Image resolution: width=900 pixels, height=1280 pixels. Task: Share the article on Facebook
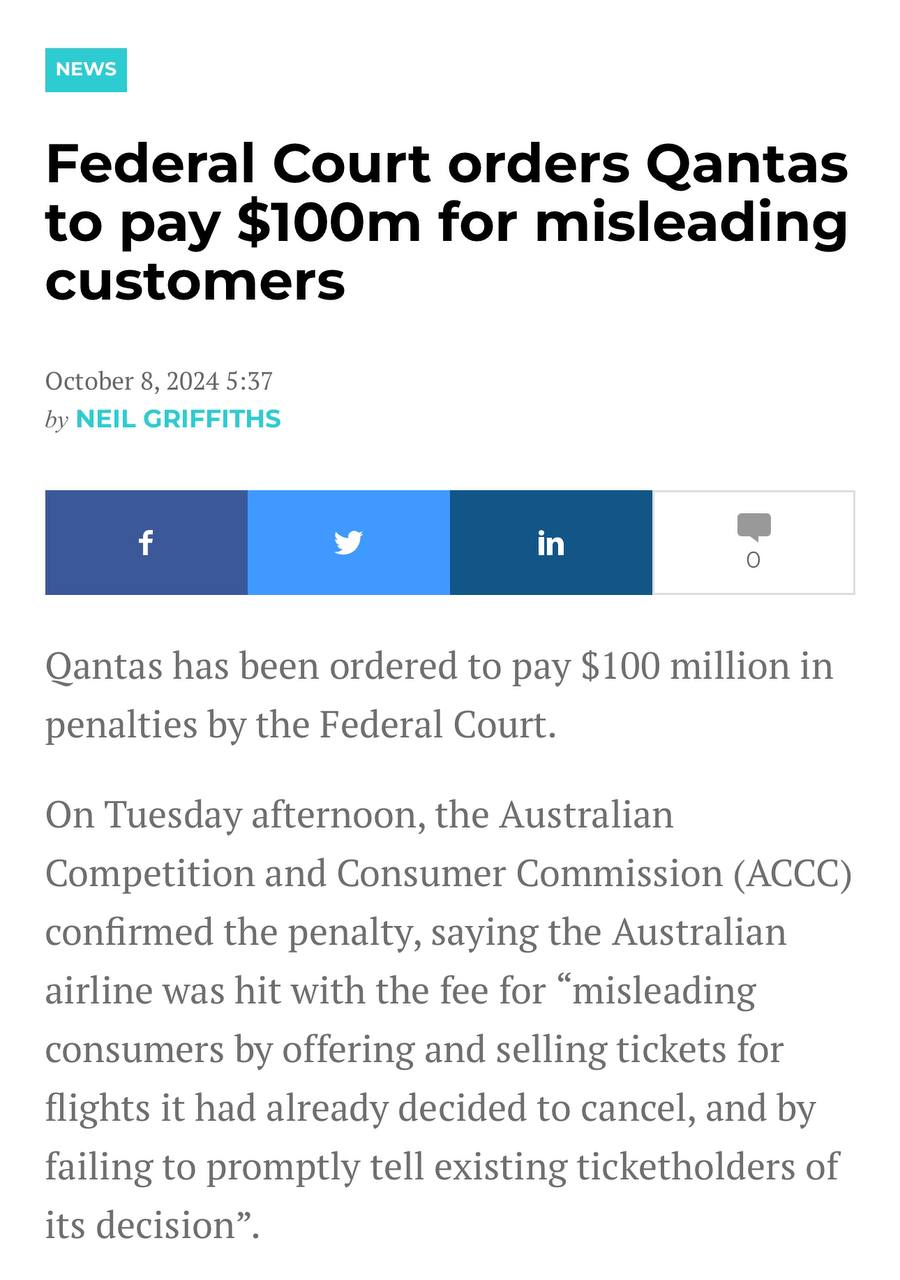(x=146, y=542)
